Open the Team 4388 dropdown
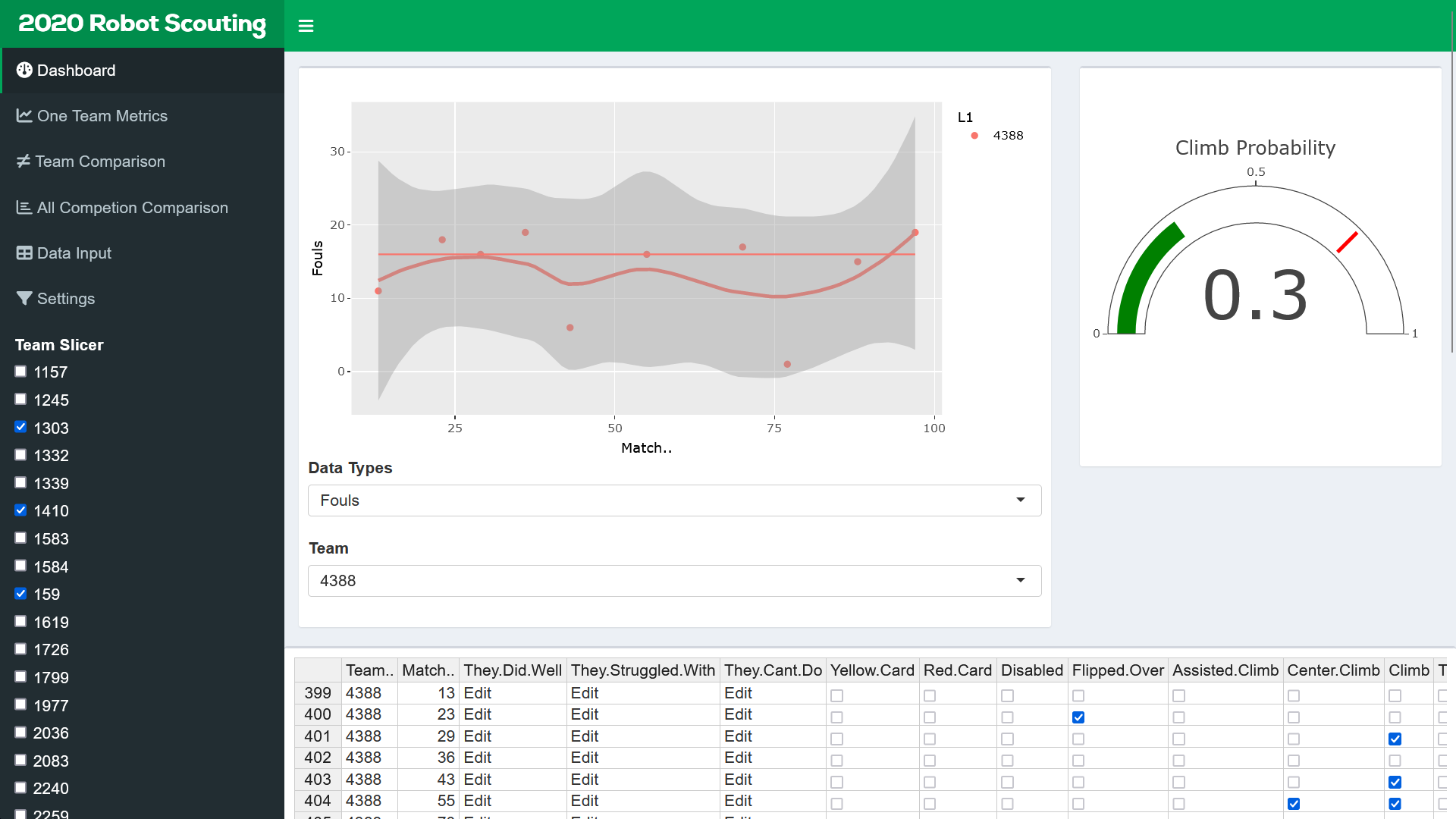This screenshot has height=819, width=1456. pos(674,581)
